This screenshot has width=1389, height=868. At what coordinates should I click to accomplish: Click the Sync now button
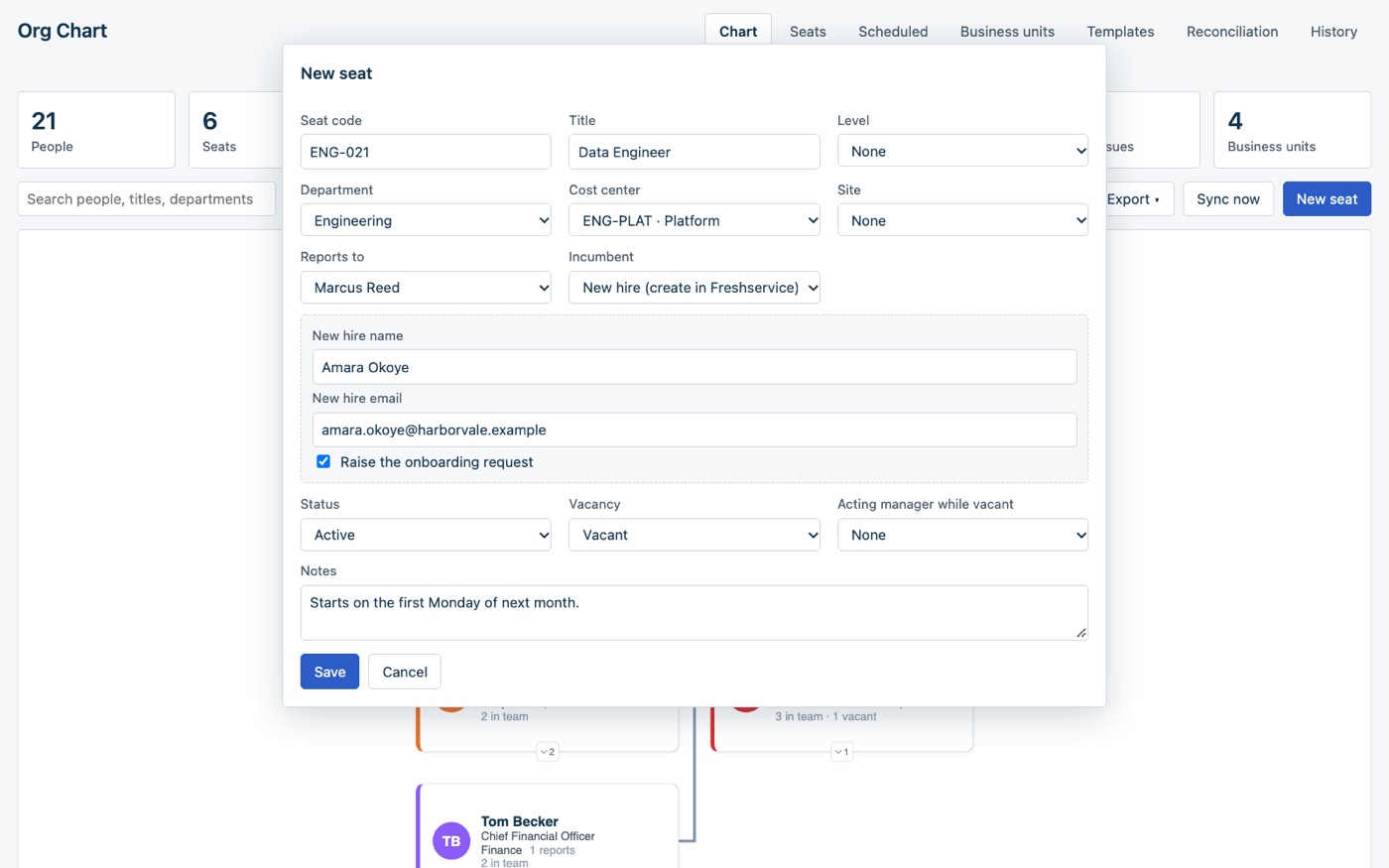[x=1228, y=198]
